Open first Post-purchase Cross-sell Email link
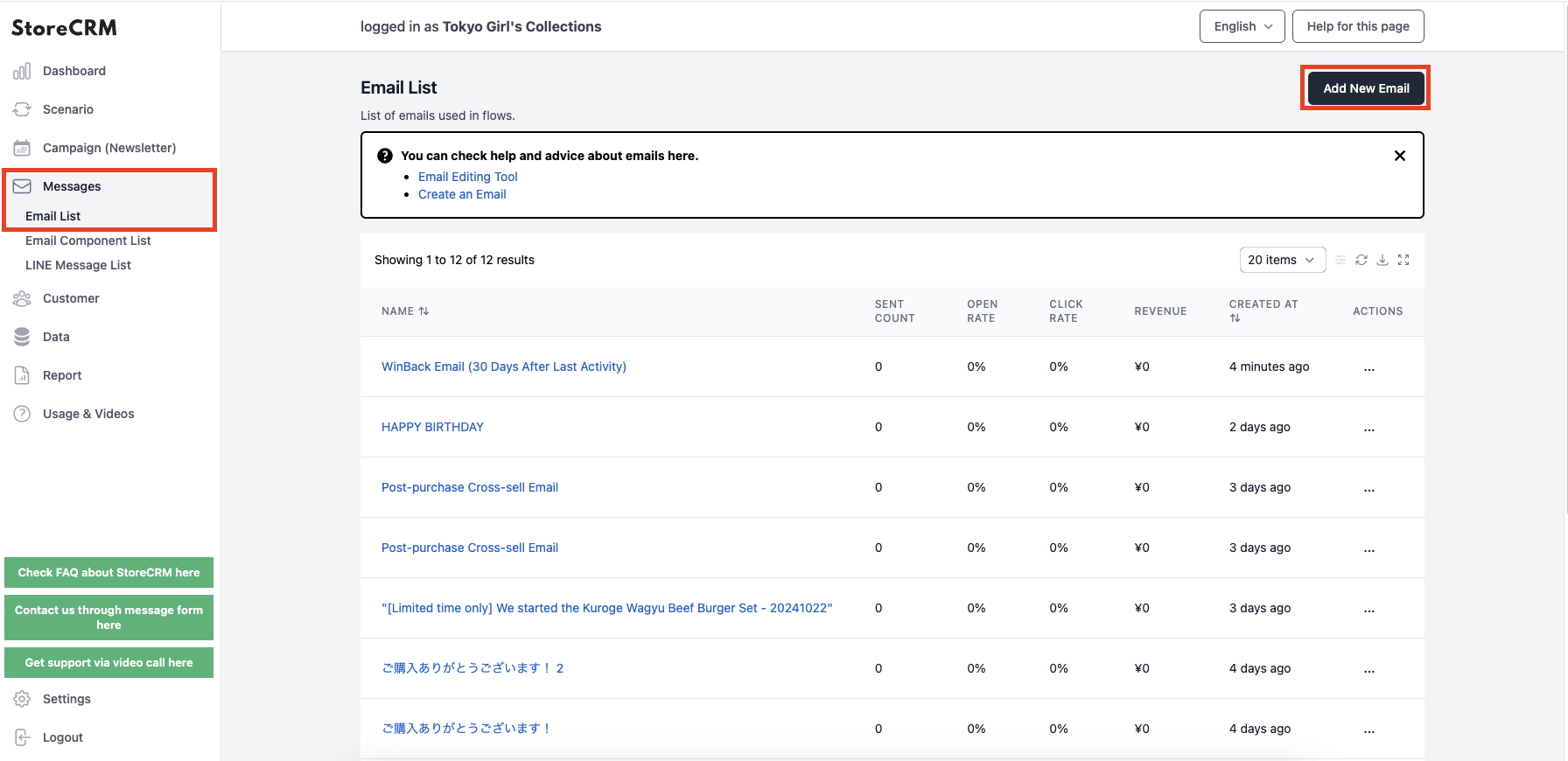Image resolution: width=1568 pixels, height=761 pixels. coord(470,487)
